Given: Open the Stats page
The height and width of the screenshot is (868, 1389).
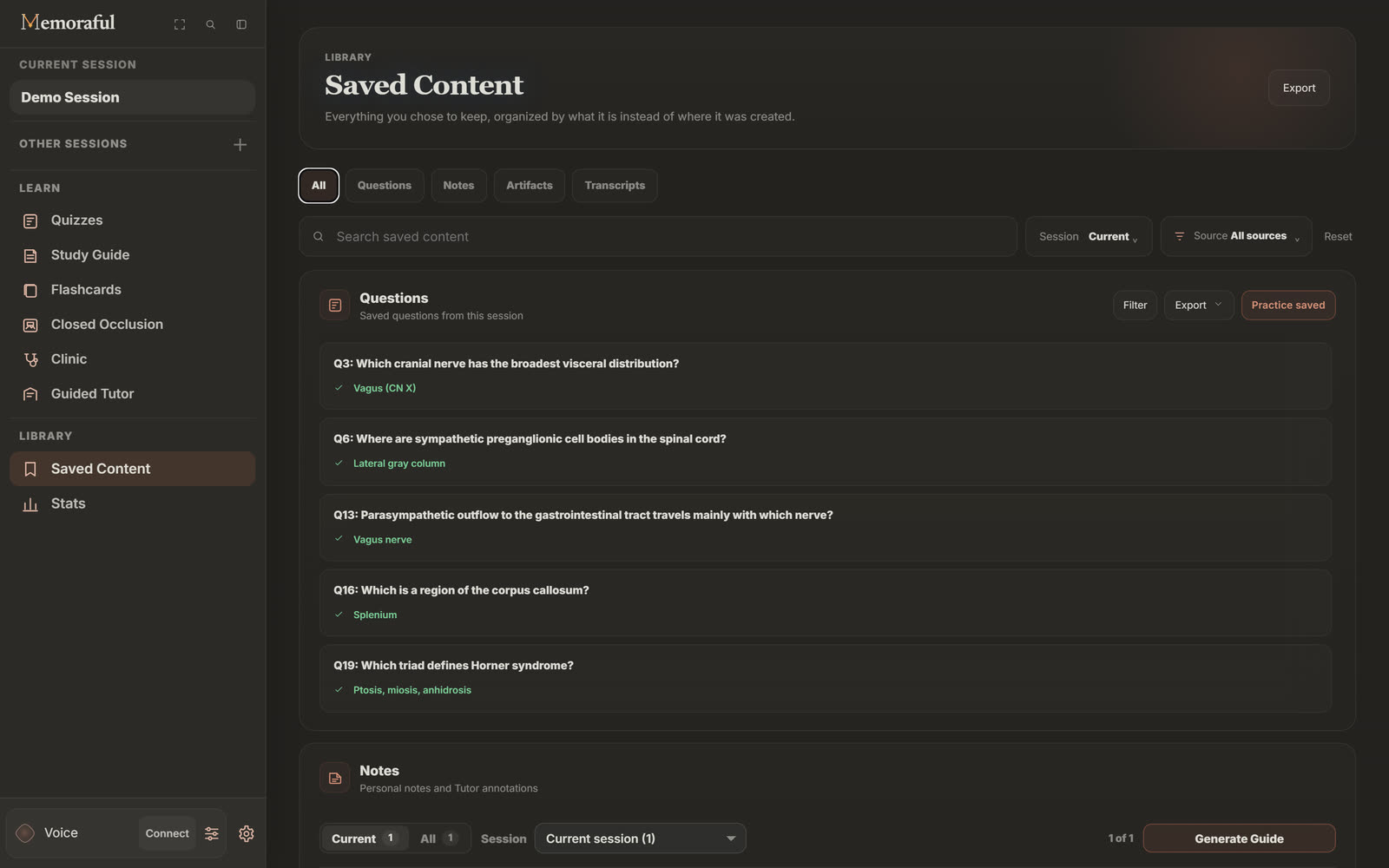Looking at the screenshot, I should tap(132, 504).
